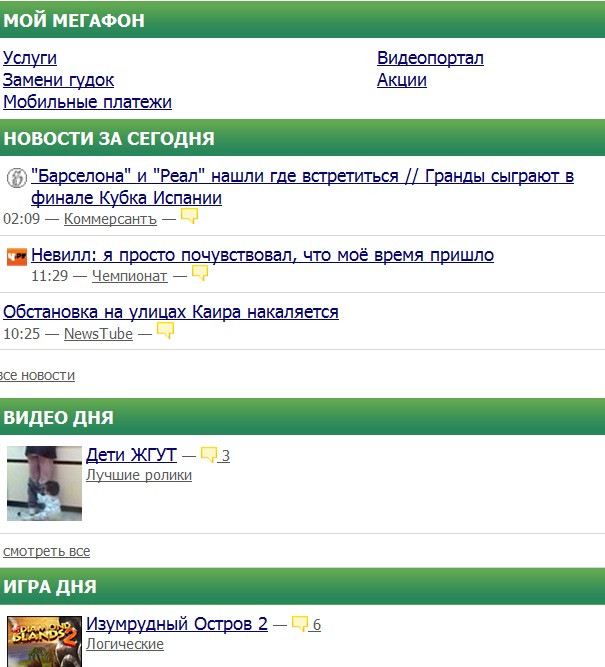This screenshot has height=667, width=605.
Task: Open the Diamond Islands 2 game icon
Action: tap(44, 642)
